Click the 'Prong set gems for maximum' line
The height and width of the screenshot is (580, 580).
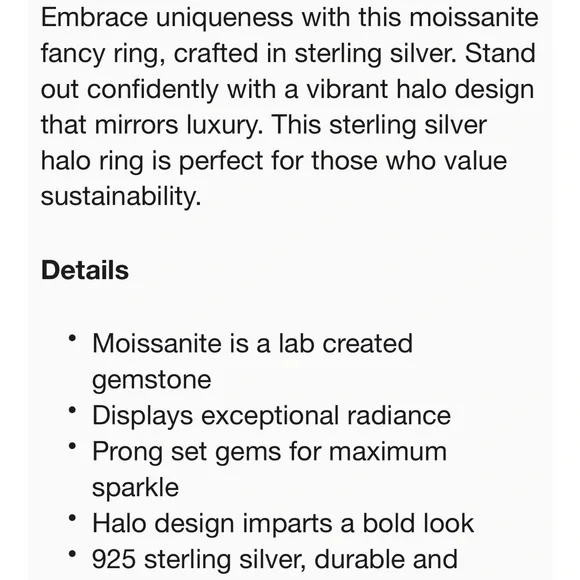coord(270,452)
